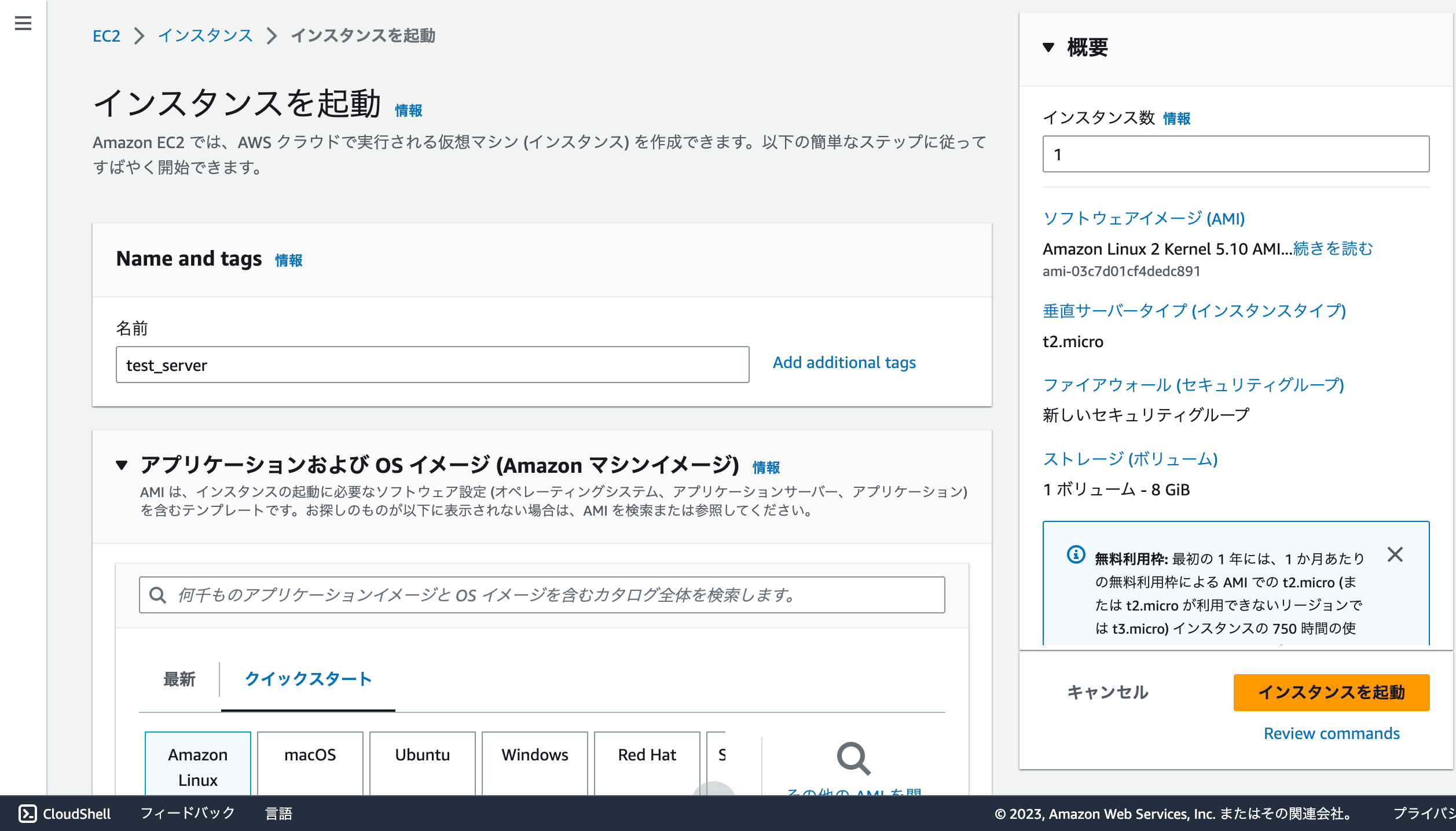Open the hamburger navigation menu
This screenshot has height=831, width=1456.
[23, 23]
